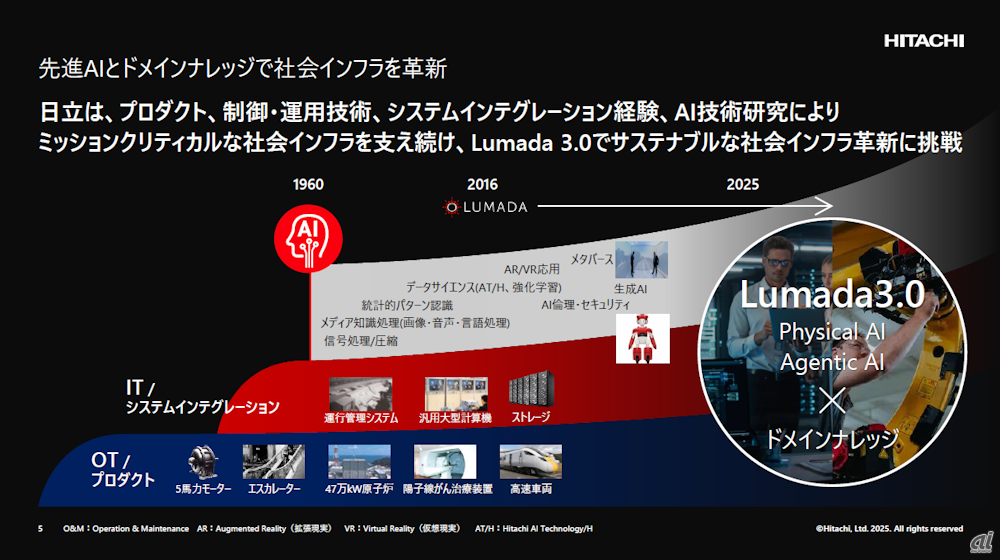The height and width of the screenshot is (560, 1000).
Task: Click the Agentic AI text
Action: 832,362
